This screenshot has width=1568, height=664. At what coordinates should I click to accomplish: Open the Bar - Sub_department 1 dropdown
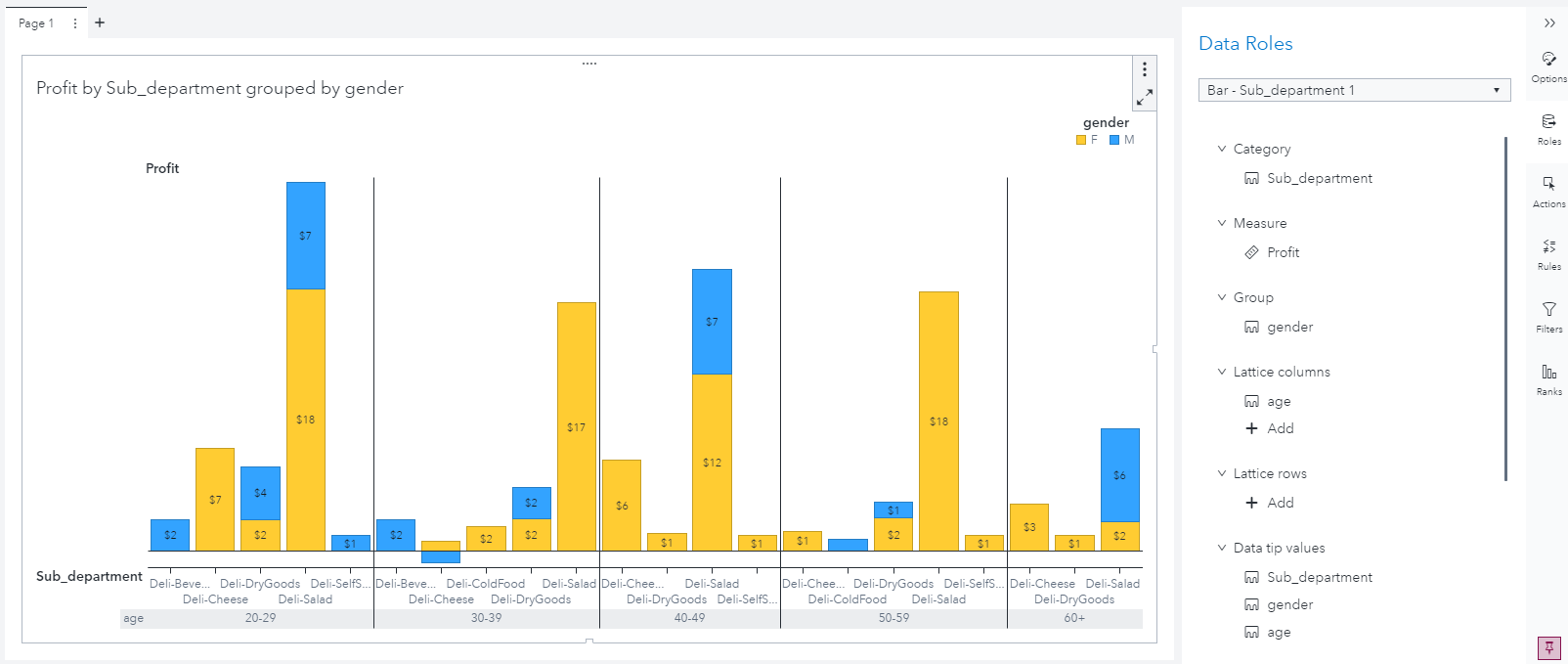tap(1496, 90)
